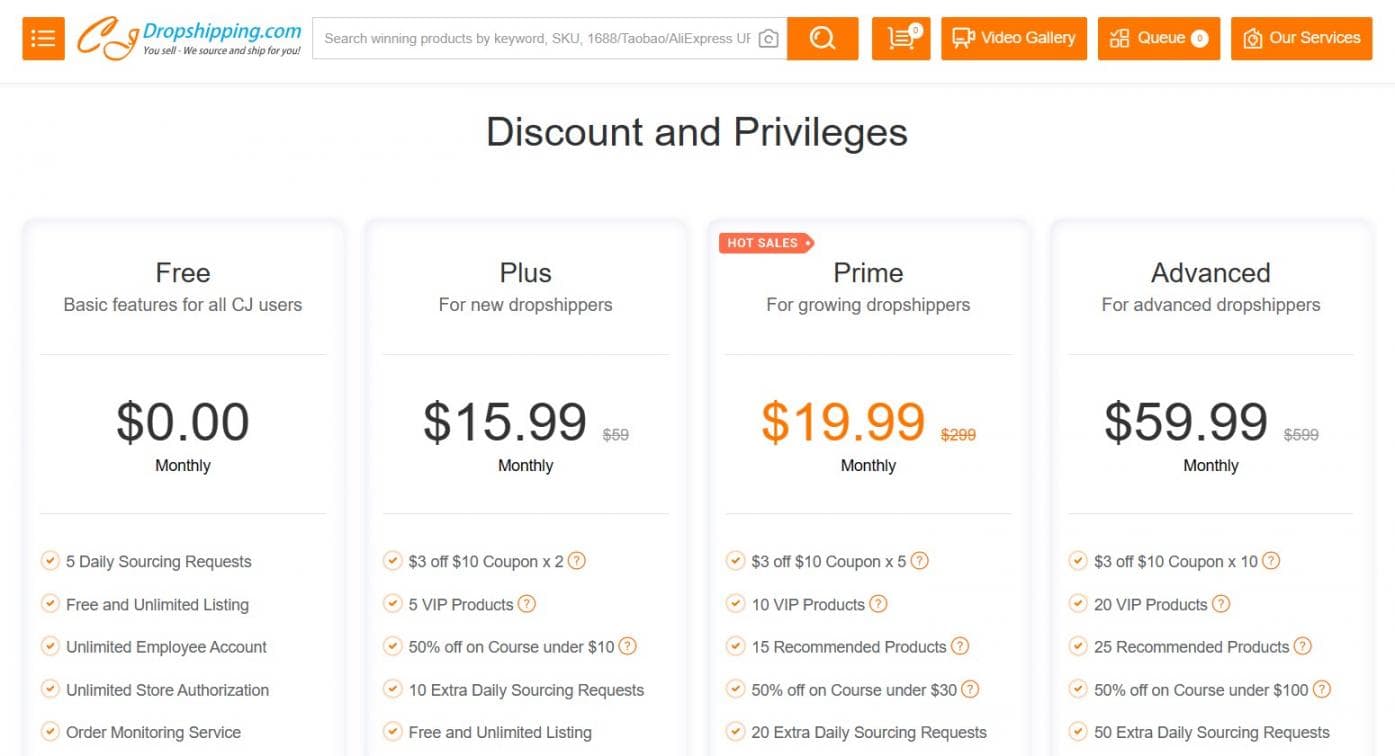Screen dimensions: 1395x756
Task: Click help icon next to 5 VIP Products
Action: pyautogui.click(x=526, y=604)
